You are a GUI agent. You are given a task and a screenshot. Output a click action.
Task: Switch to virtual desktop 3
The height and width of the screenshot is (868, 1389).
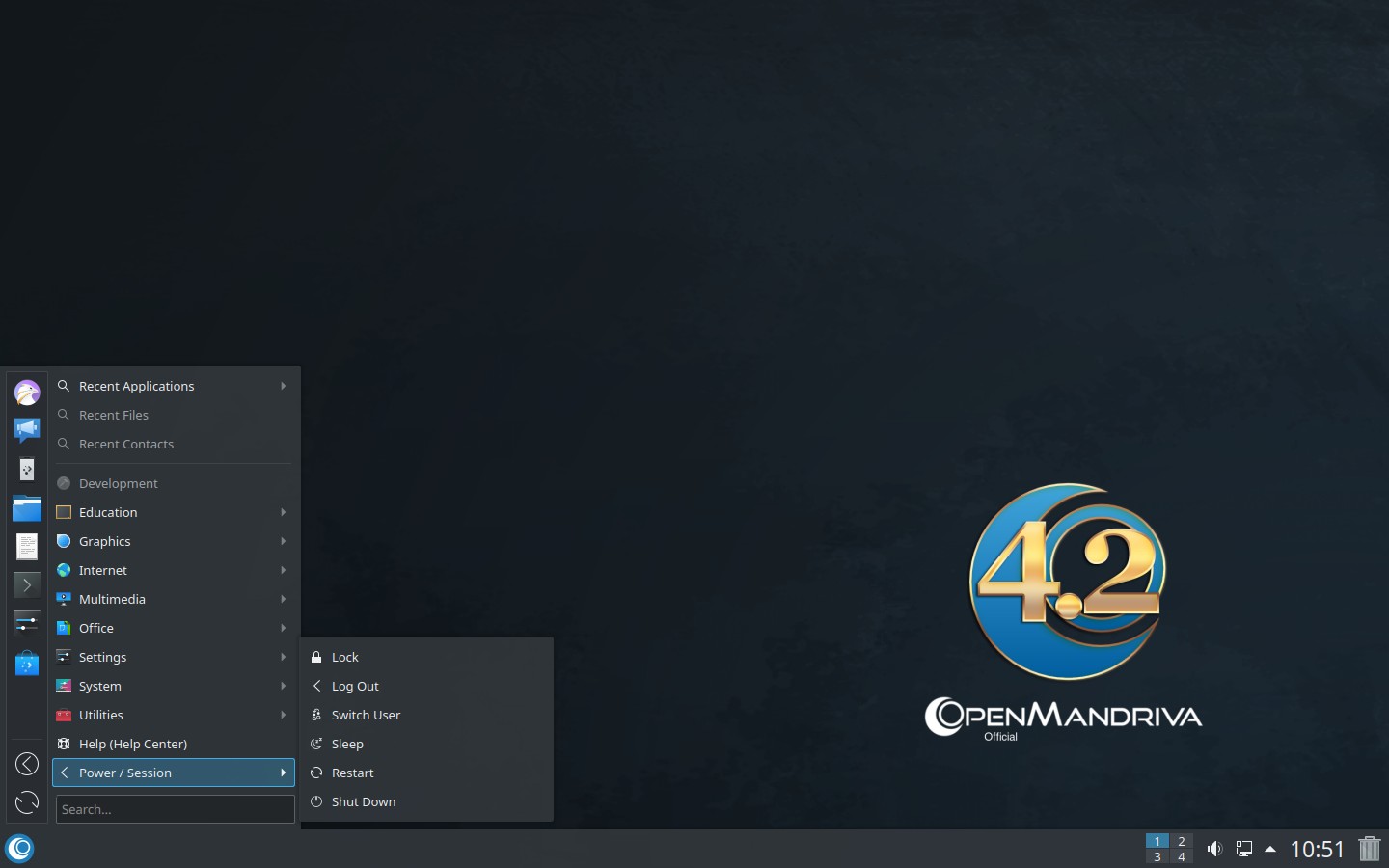1157,856
